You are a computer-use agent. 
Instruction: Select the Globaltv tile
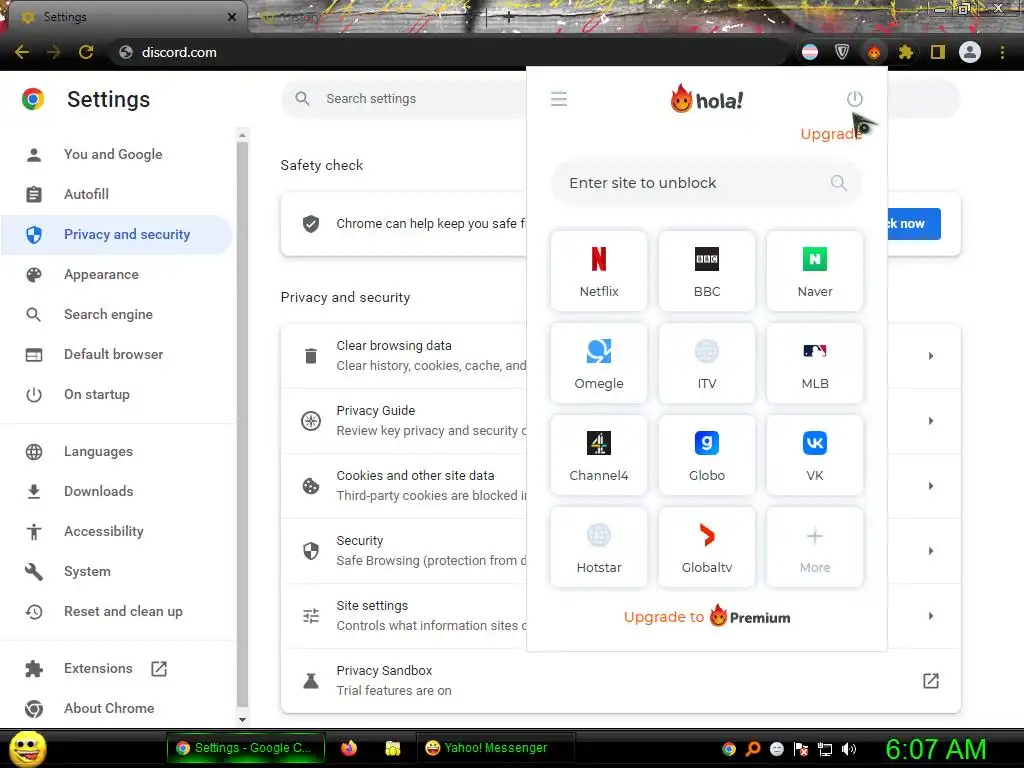click(707, 547)
